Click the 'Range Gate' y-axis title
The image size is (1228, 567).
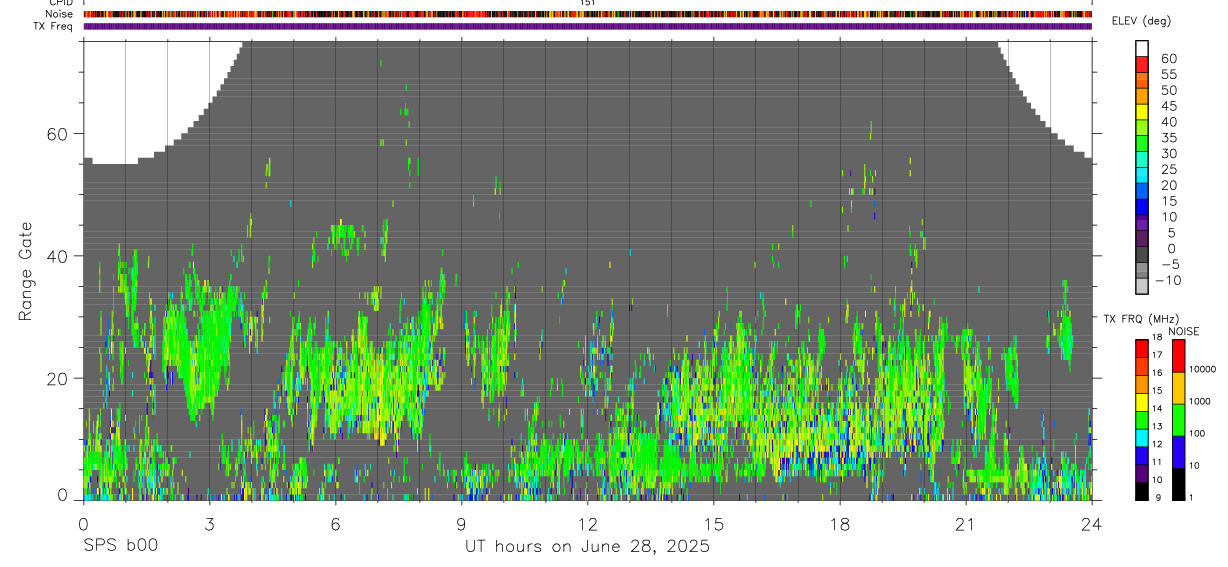coord(28,272)
